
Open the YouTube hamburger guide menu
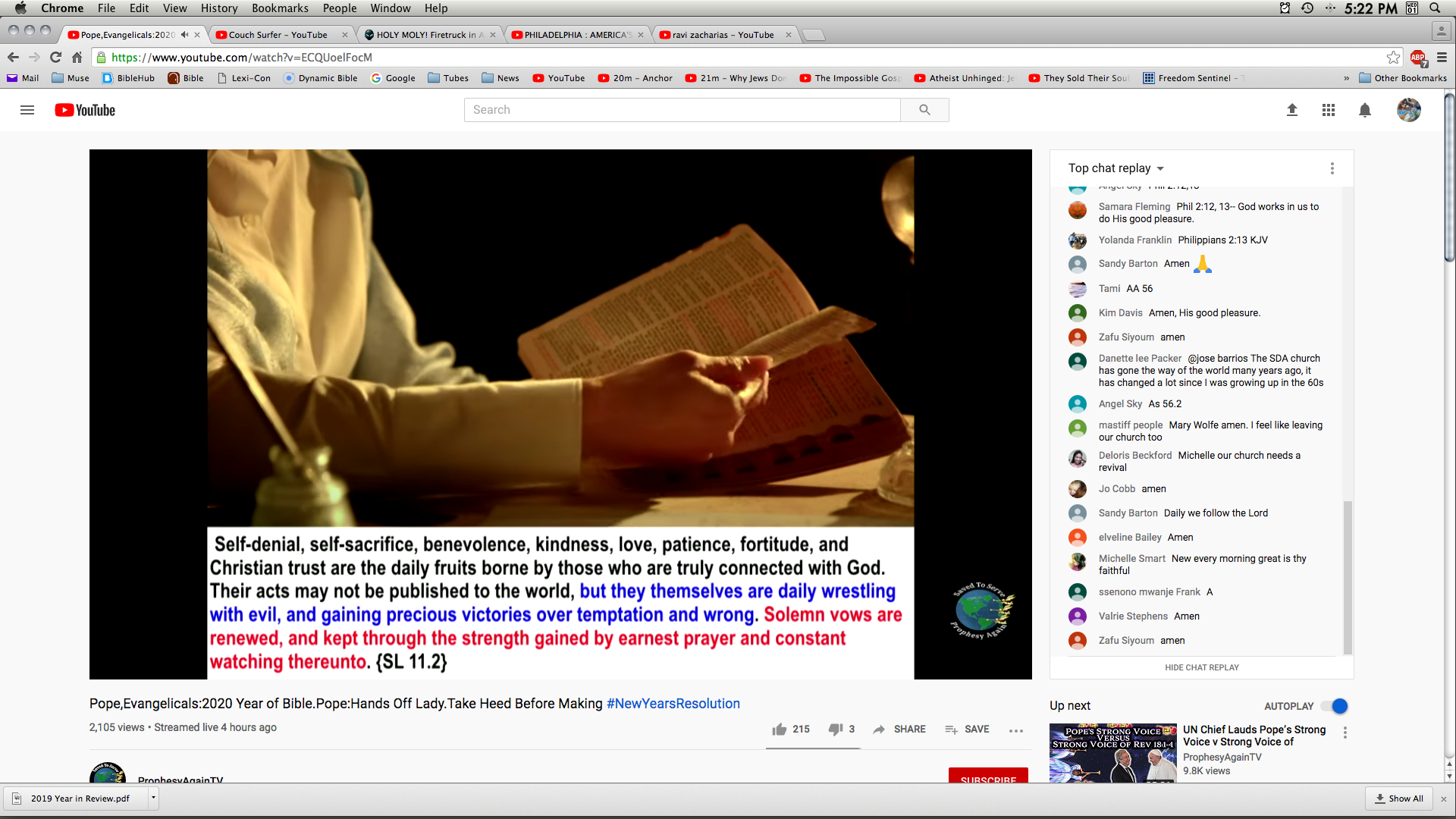pos(27,110)
